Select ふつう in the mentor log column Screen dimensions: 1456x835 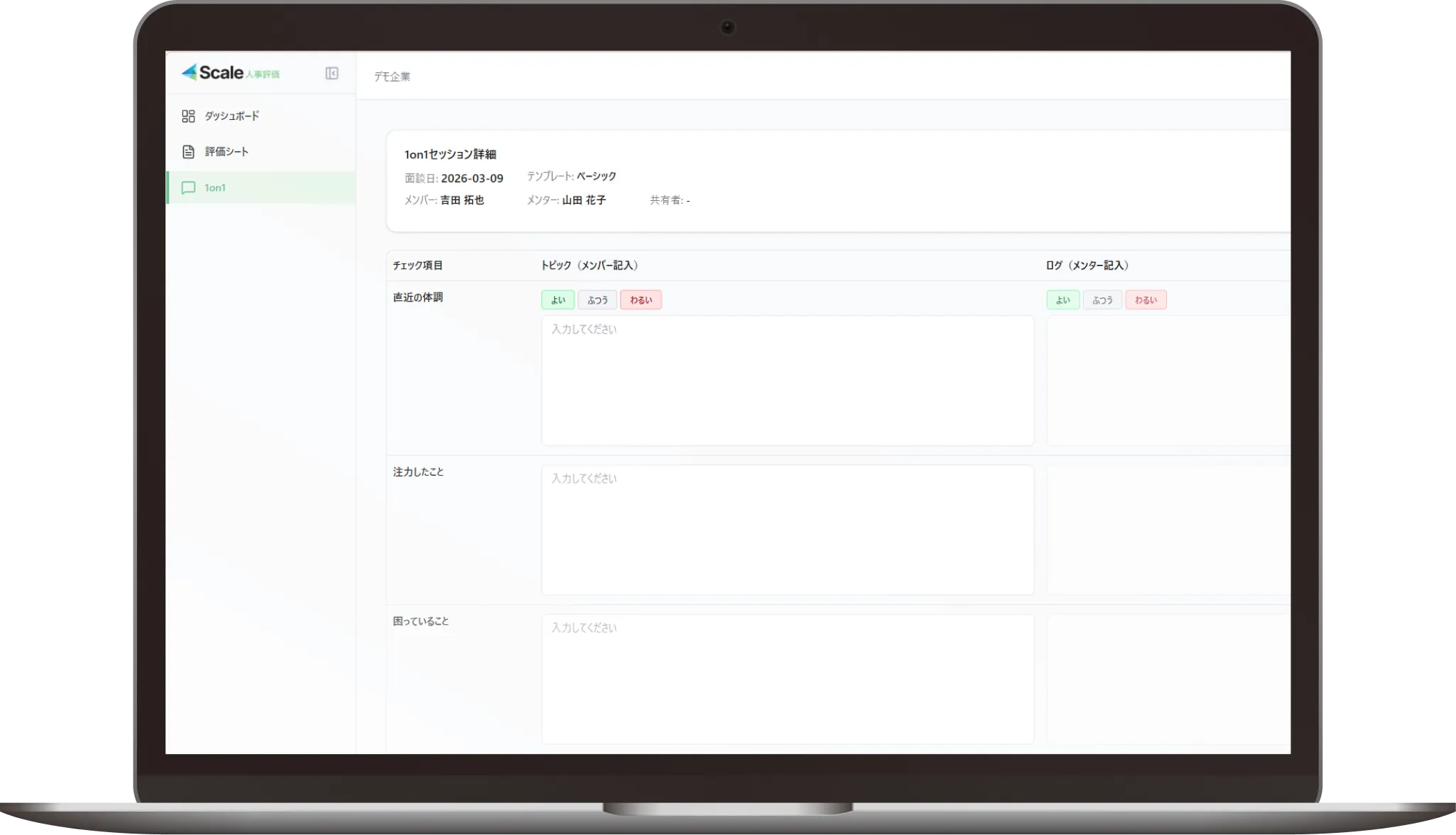pyautogui.click(x=1102, y=300)
